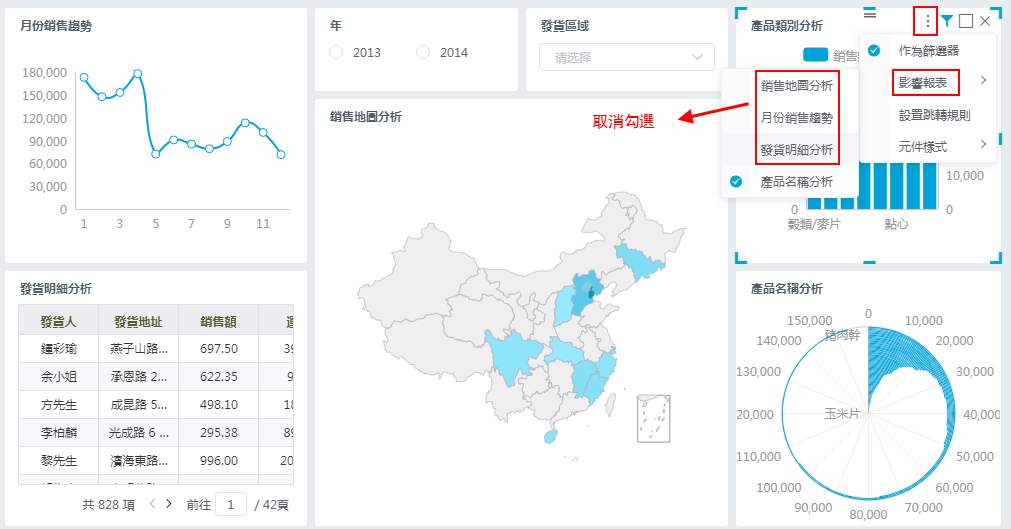Choose 設置跳轉規則 from the menu
The height and width of the screenshot is (529, 1011).
(x=934, y=115)
